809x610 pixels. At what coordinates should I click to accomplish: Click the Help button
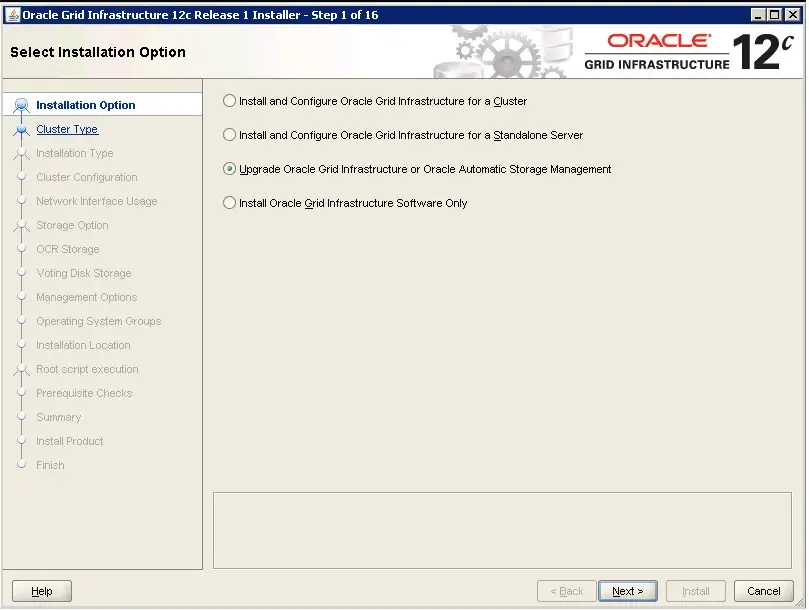tap(42, 591)
